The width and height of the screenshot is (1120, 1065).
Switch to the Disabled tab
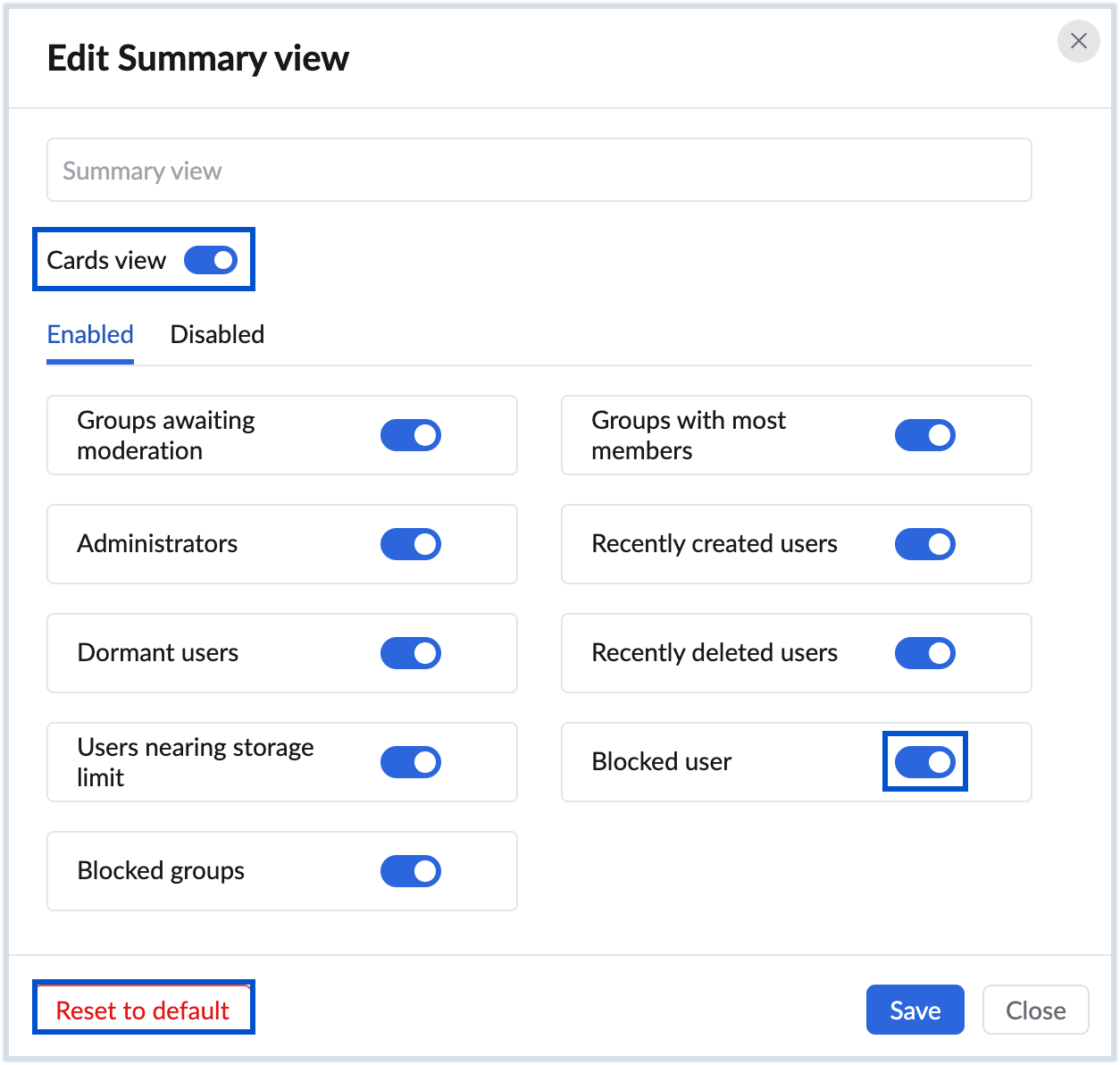coord(217,335)
